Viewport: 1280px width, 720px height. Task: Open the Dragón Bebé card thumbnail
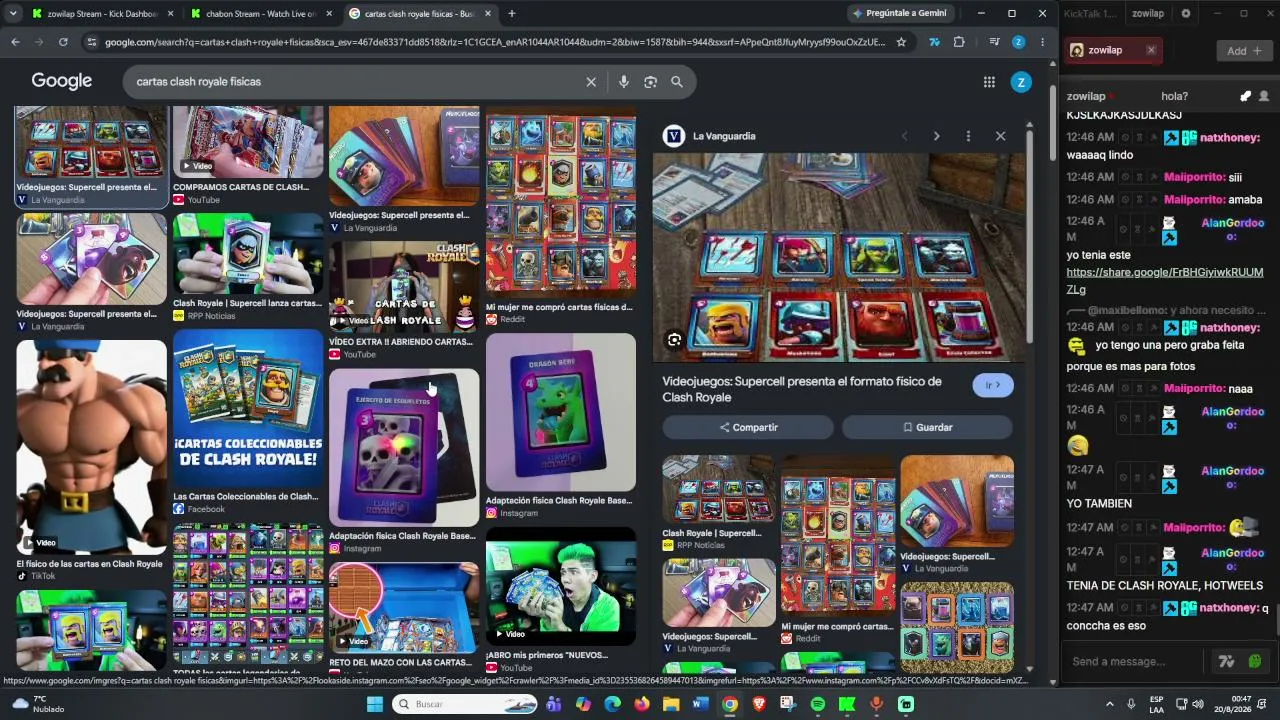(561, 412)
